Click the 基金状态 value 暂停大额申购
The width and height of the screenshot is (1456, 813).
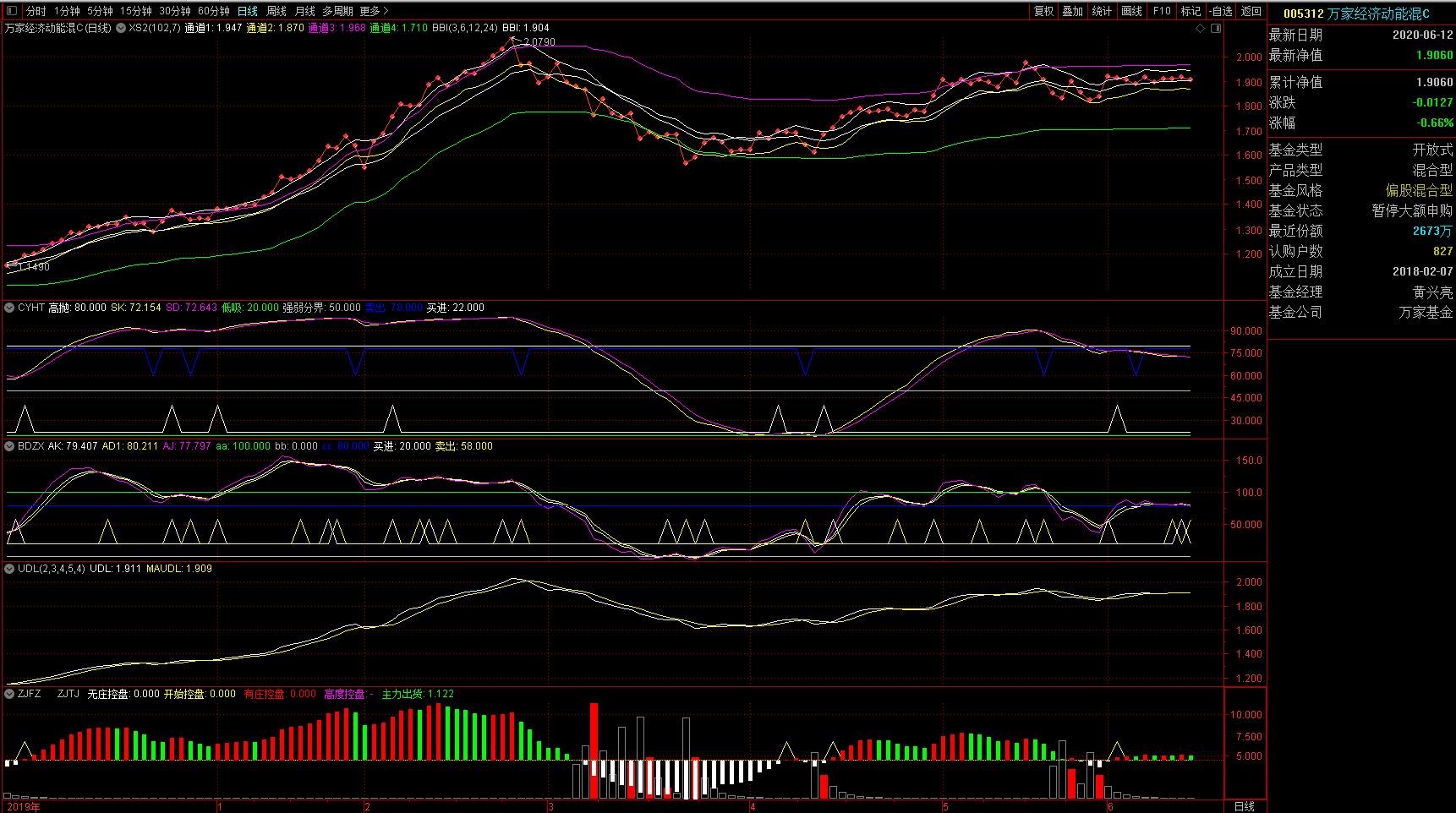click(x=1413, y=210)
